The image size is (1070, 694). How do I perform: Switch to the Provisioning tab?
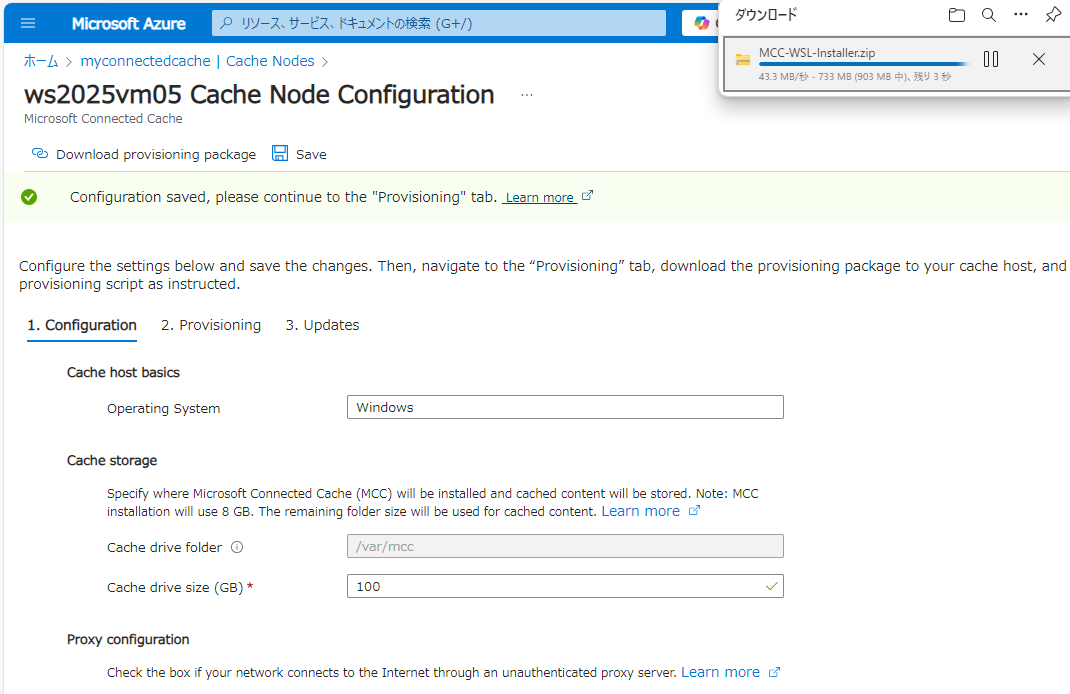(210, 325)
